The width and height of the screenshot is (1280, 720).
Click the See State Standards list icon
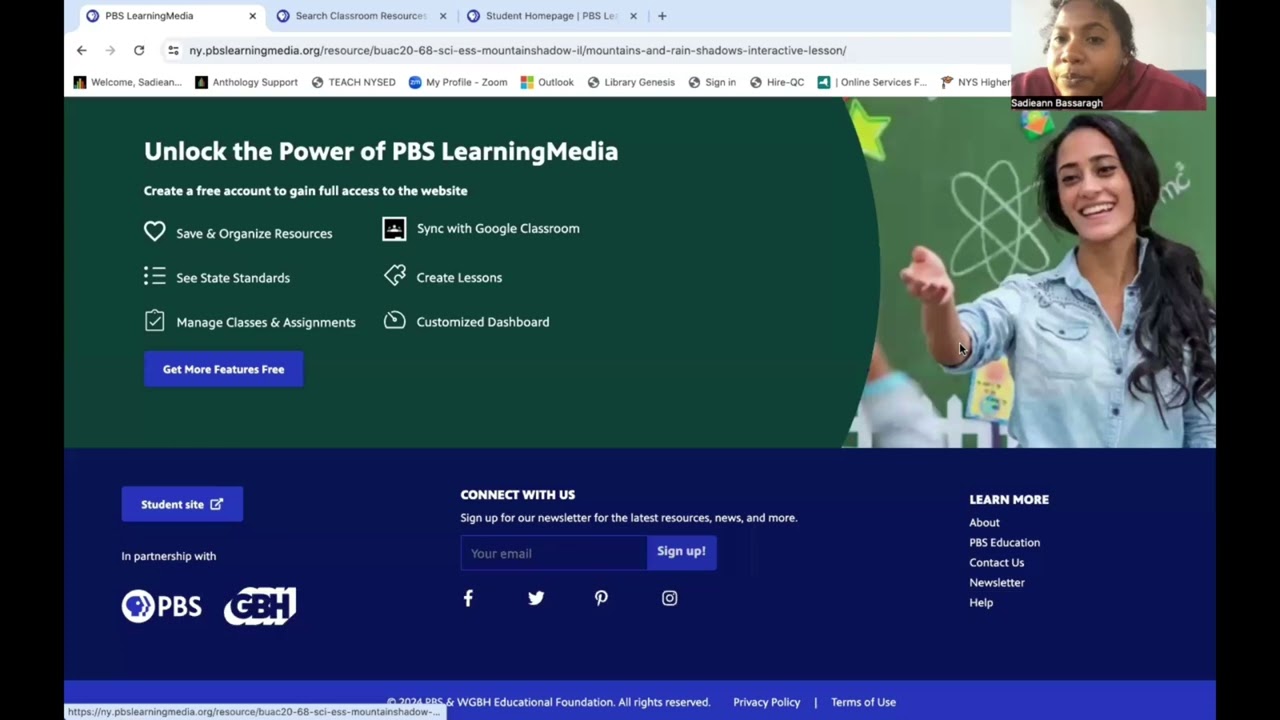click(154, 276)
